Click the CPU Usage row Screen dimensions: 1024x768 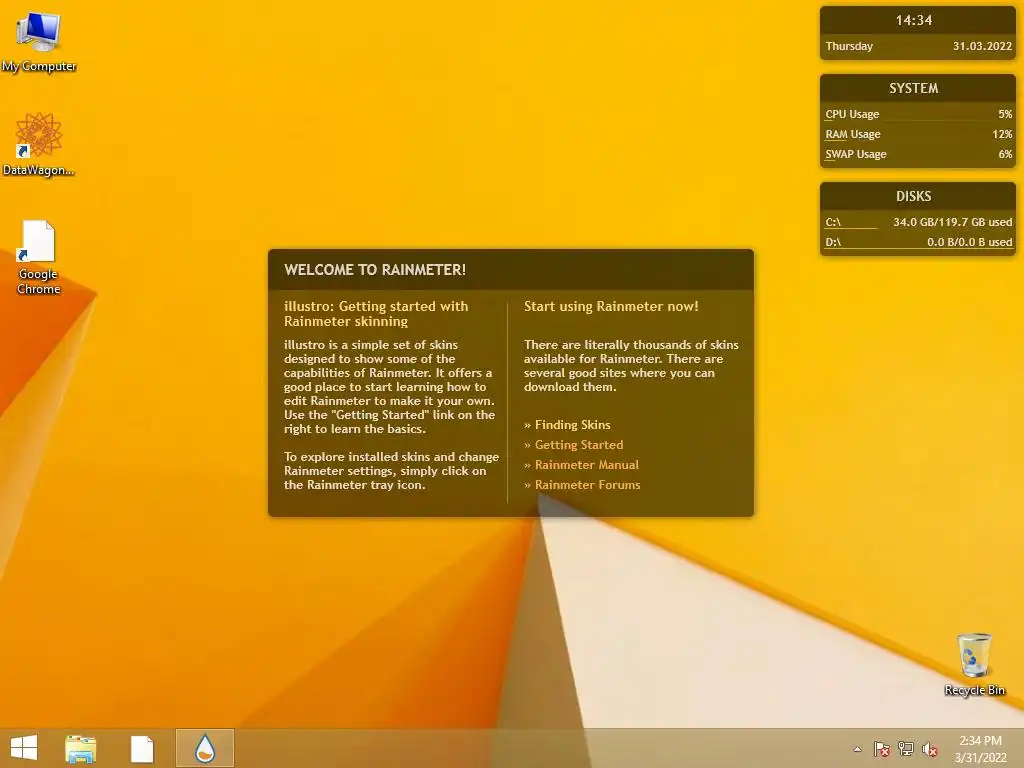click(x=918, y=114)
